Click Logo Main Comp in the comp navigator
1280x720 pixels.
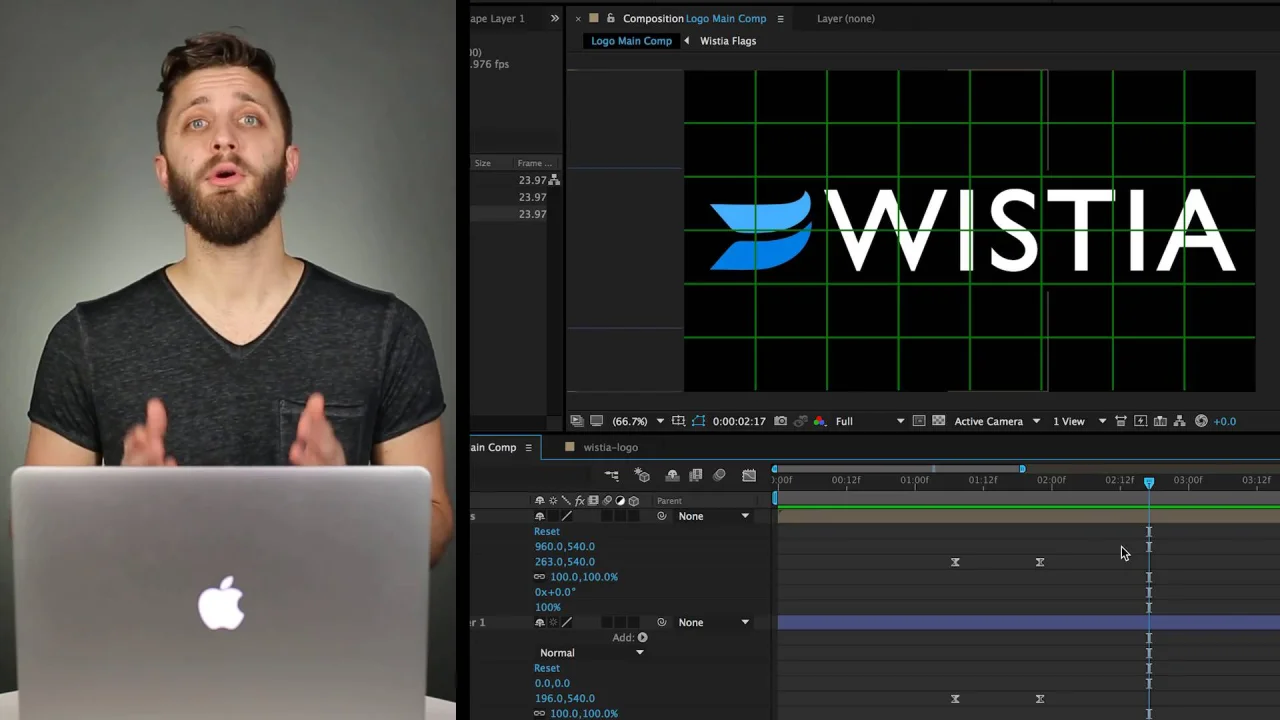[x=631, y=41]
